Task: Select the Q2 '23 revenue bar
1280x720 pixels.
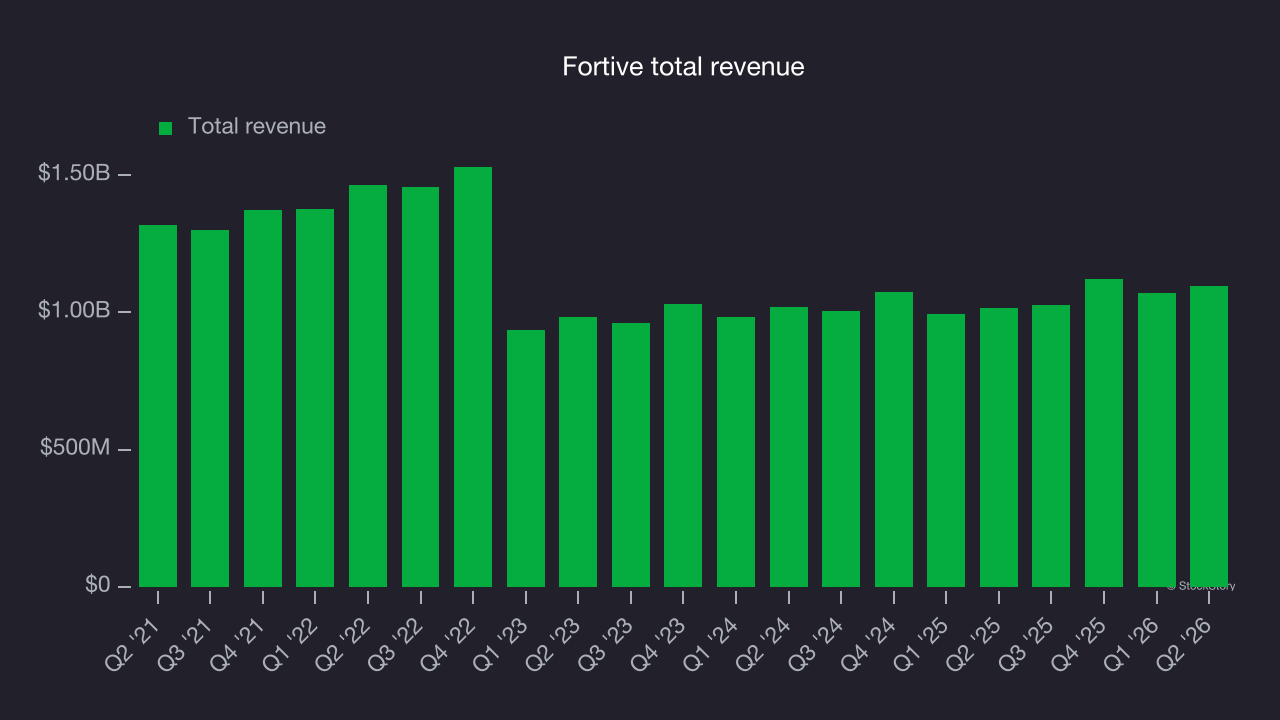Action: (578, 452)
